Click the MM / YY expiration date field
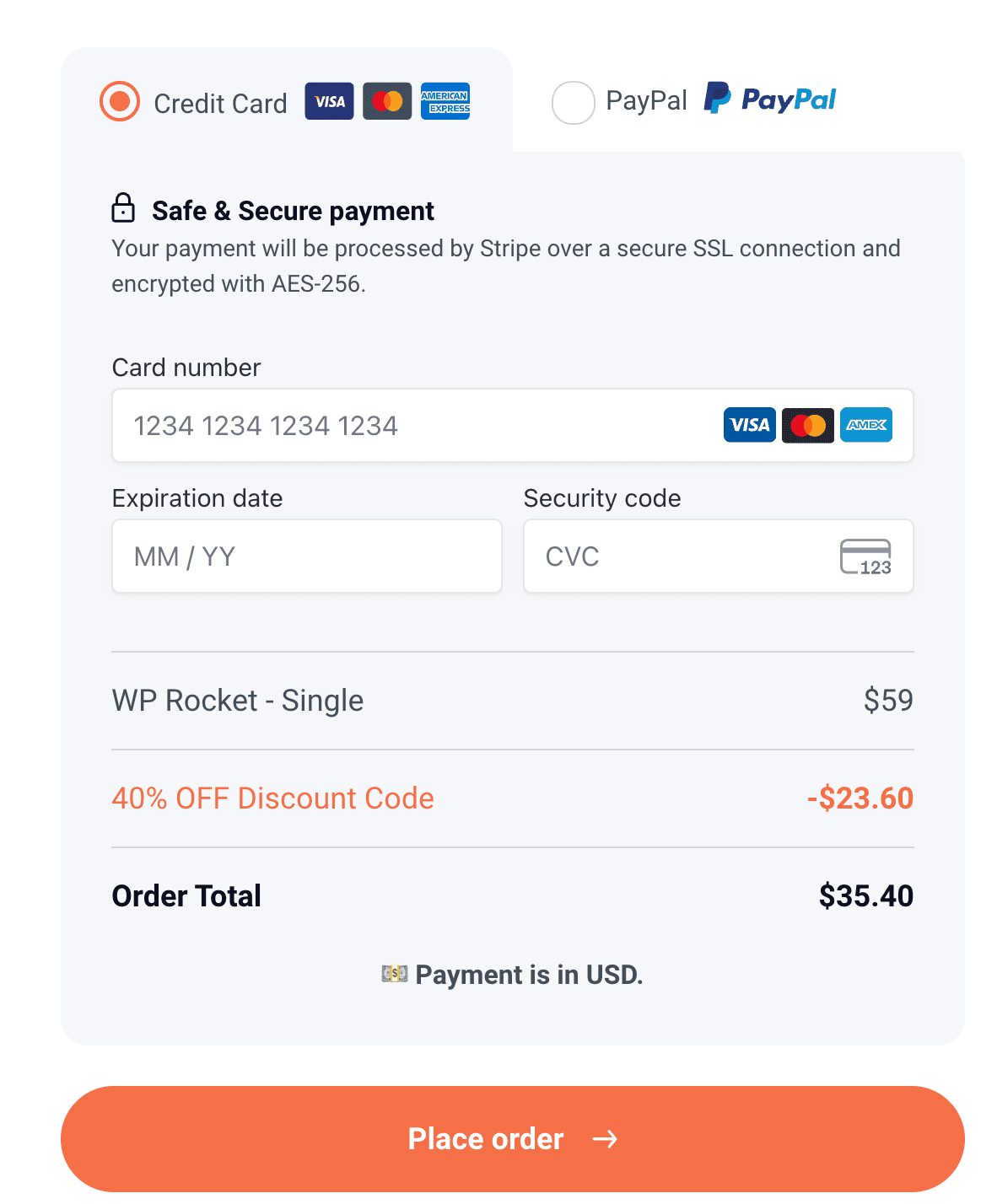This screenshot has width=997, height=1204. pos(306,556)
